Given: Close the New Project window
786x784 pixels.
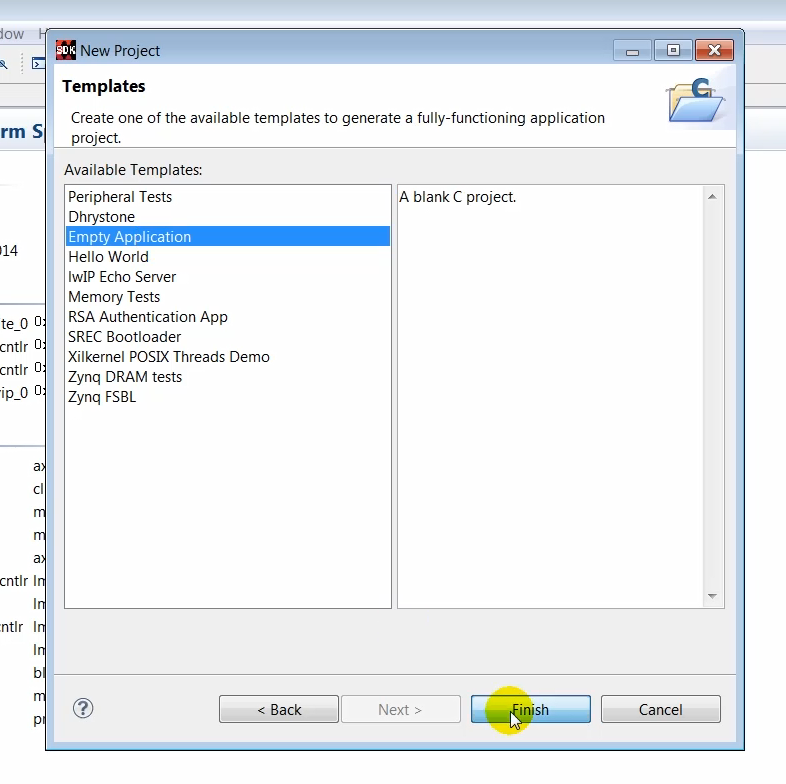Looking at the screenshot, I should click(x=714, y=50).
